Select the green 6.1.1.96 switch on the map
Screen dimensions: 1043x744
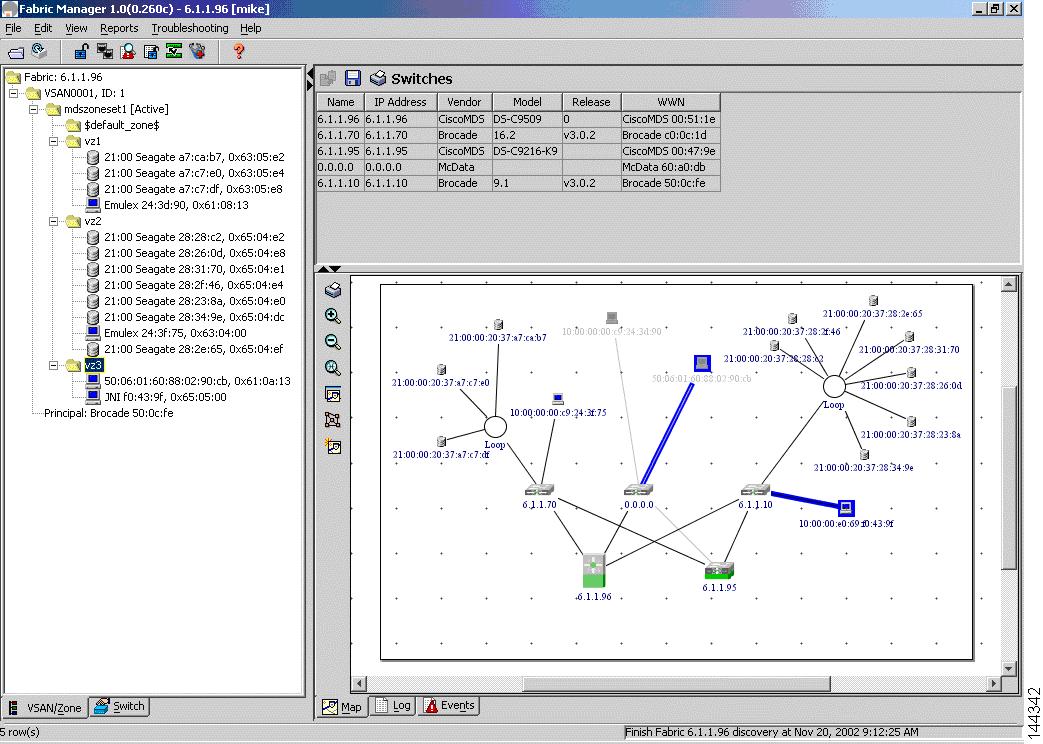point(593,570)
